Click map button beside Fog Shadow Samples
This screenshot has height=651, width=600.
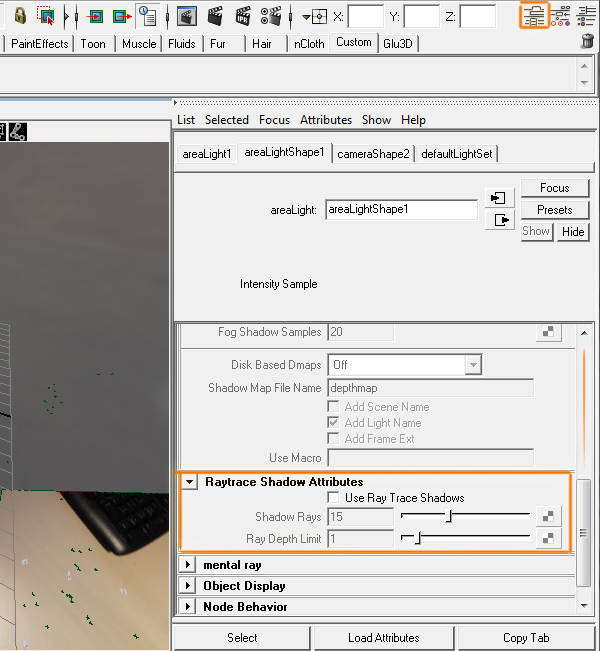pos(548,331)
